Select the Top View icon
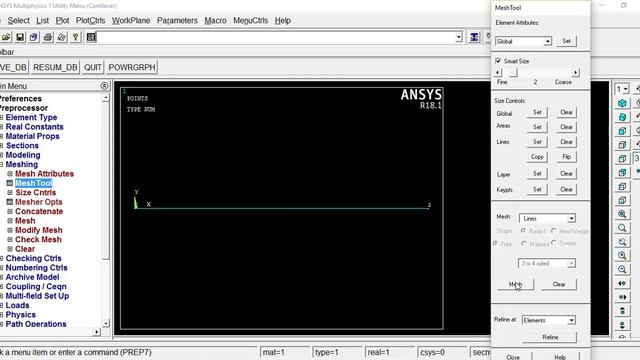This screenshot has width=640, height=360. point(622,159)
